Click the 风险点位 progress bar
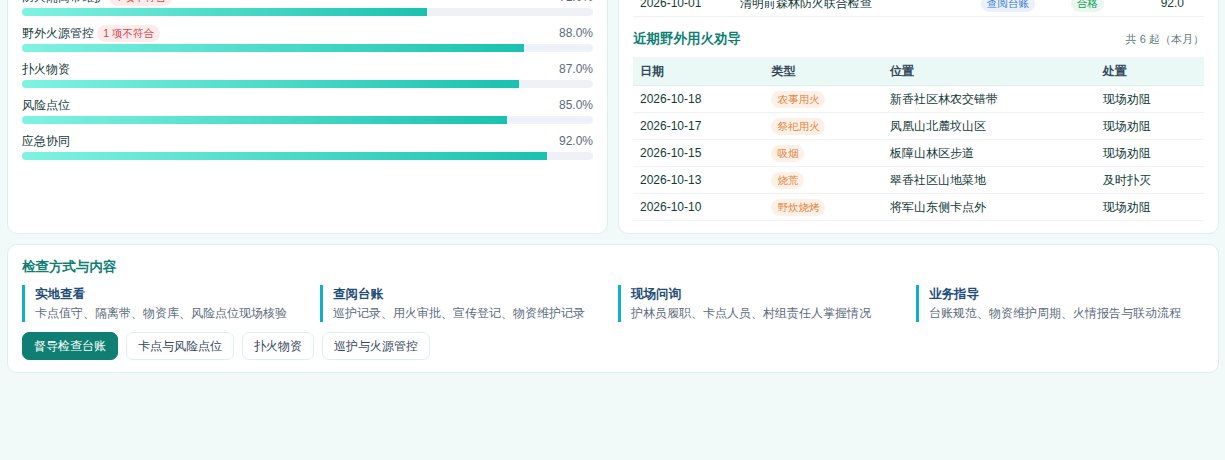Viewport: 1225px width, 460px height. (x=307, y=120)
